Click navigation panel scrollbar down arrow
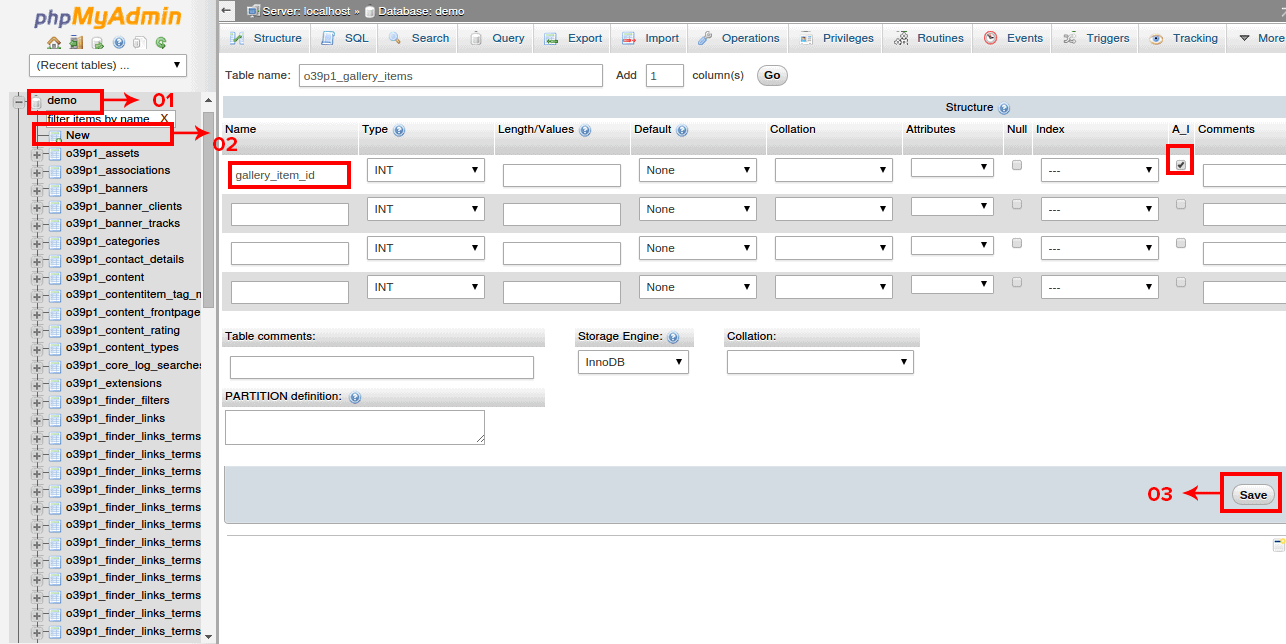 point(208,636)
